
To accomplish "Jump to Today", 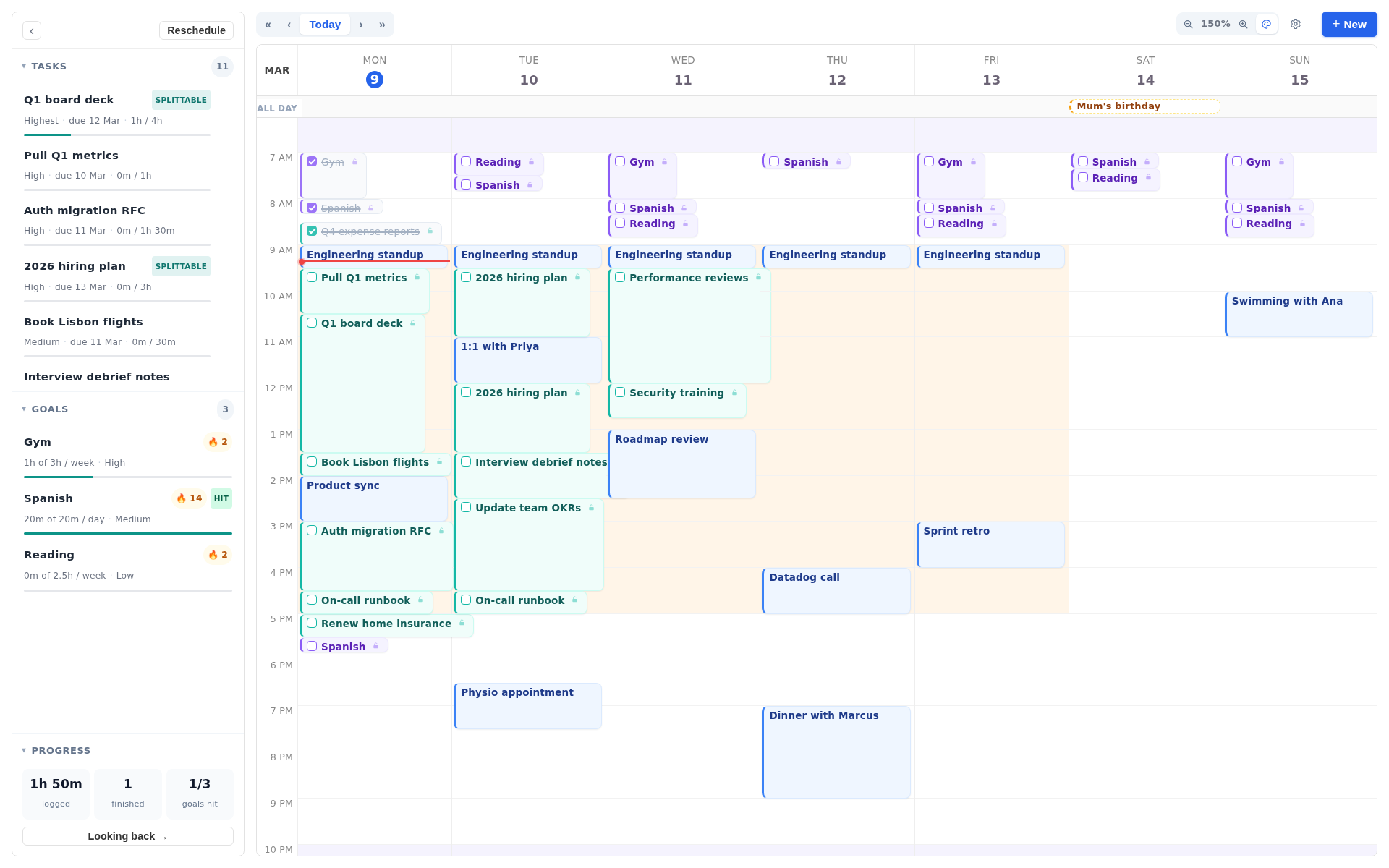I will coord(325,25).
